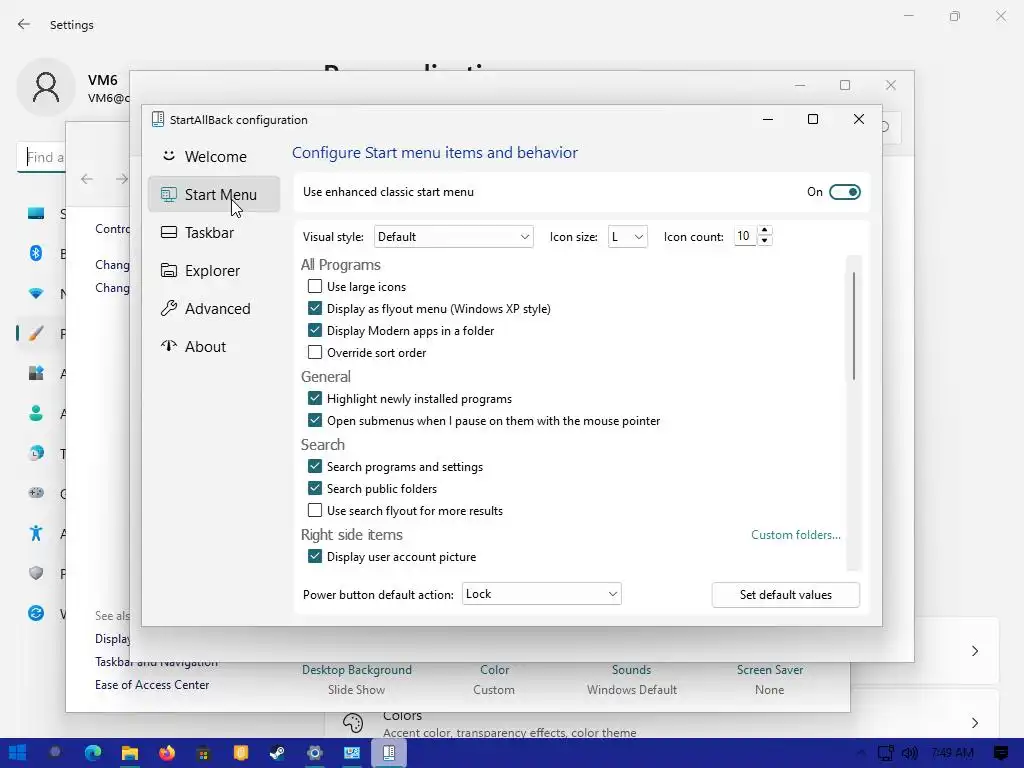1024x768 pixels.
Task: Click the StartAllBack title bar icon
Action: coord(157,119)
